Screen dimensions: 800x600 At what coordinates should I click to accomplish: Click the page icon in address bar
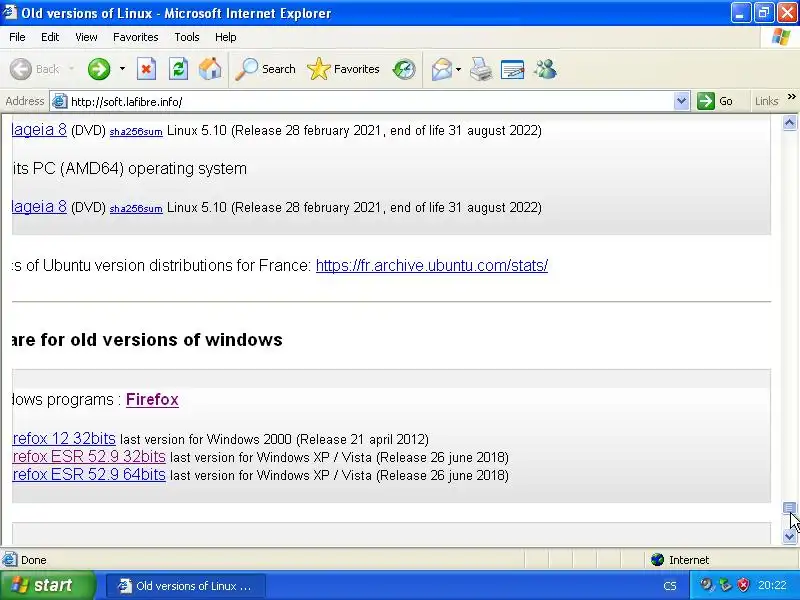tap(60, 102)
